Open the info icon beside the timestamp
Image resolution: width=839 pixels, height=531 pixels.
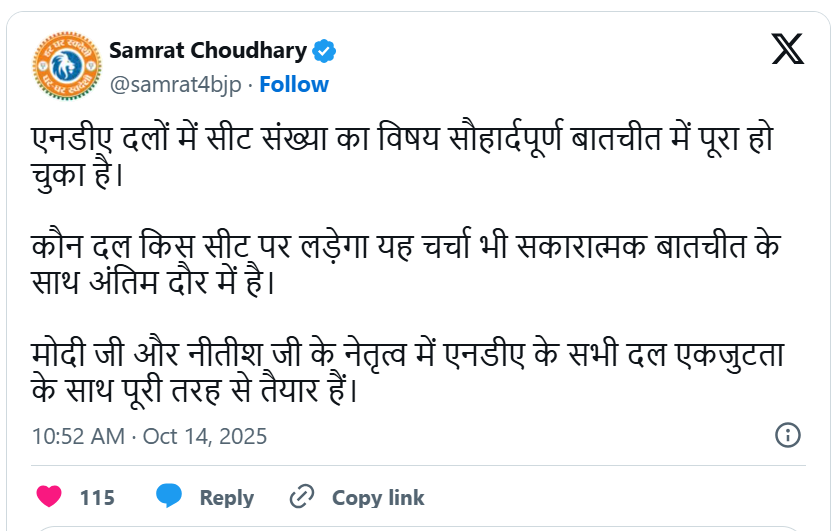click(787, 436)
